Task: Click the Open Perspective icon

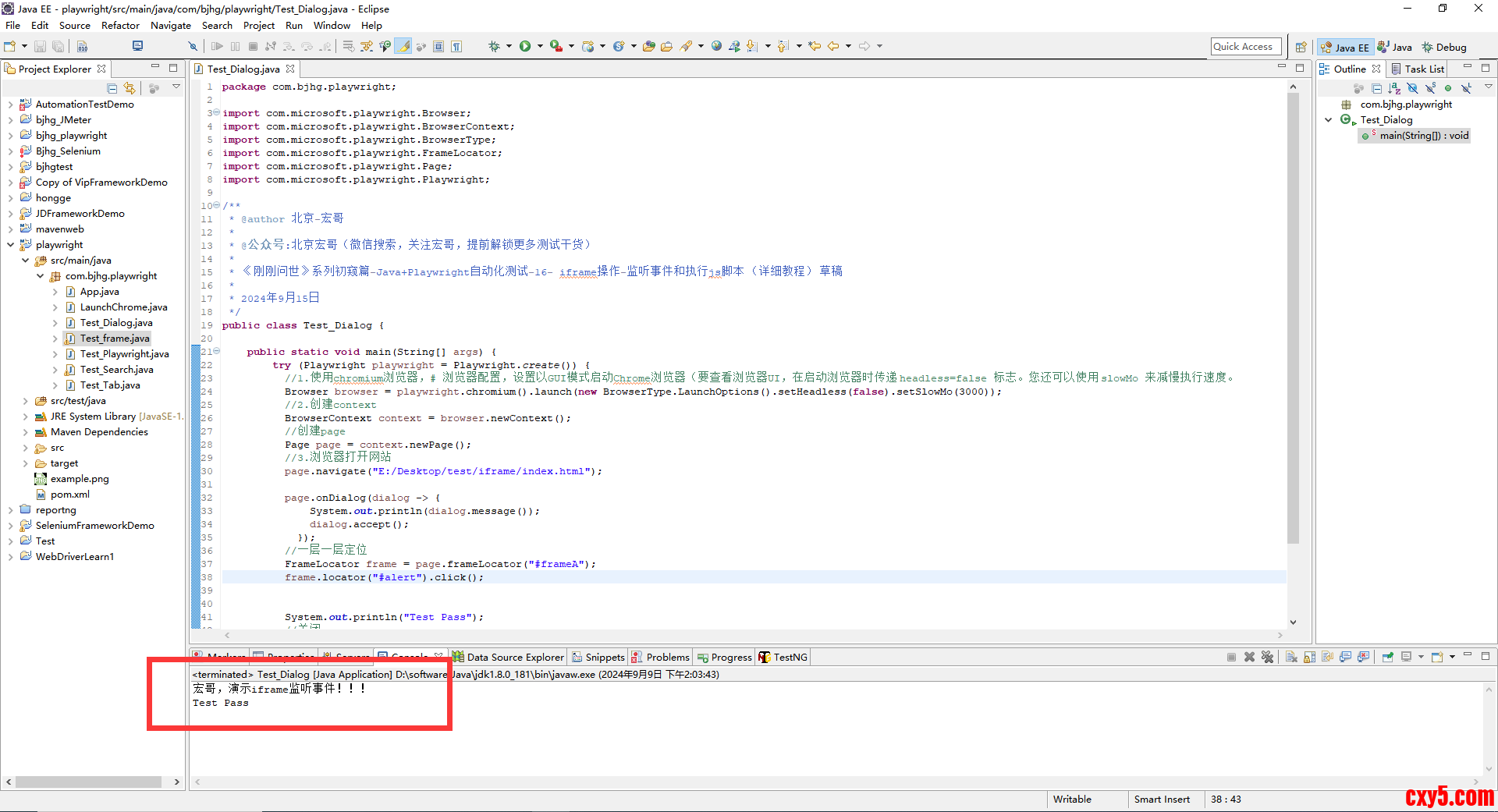Action: [1301, 47]
